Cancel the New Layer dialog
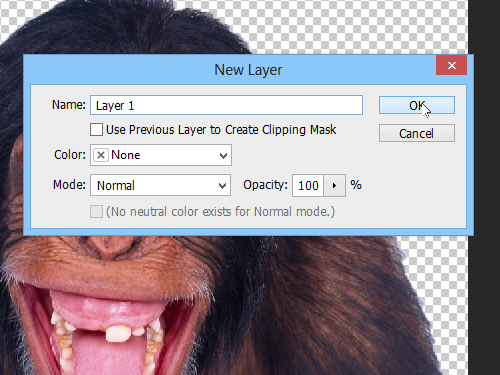Viewport: 500px width, 375px height. [x=417, y=133]
